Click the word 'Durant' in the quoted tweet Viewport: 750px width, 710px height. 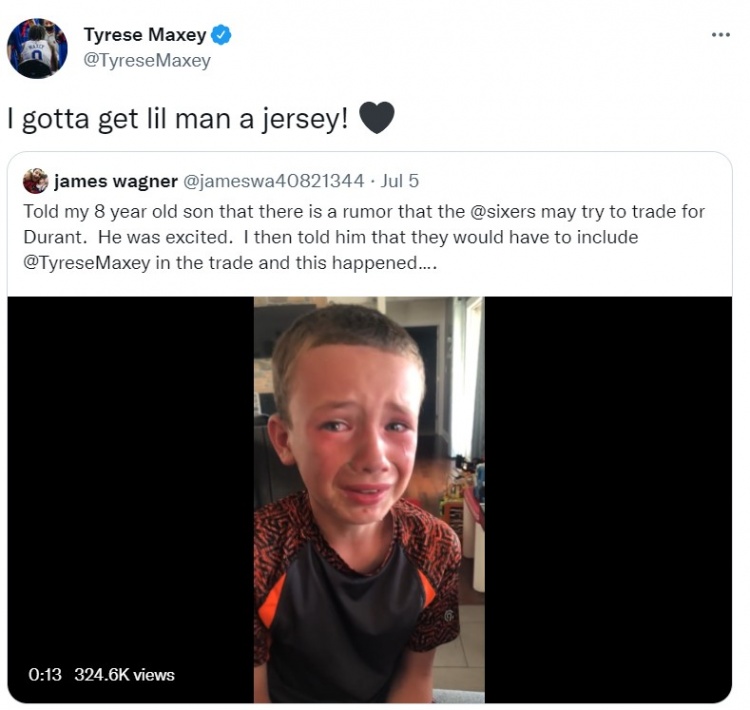[53, 238]
